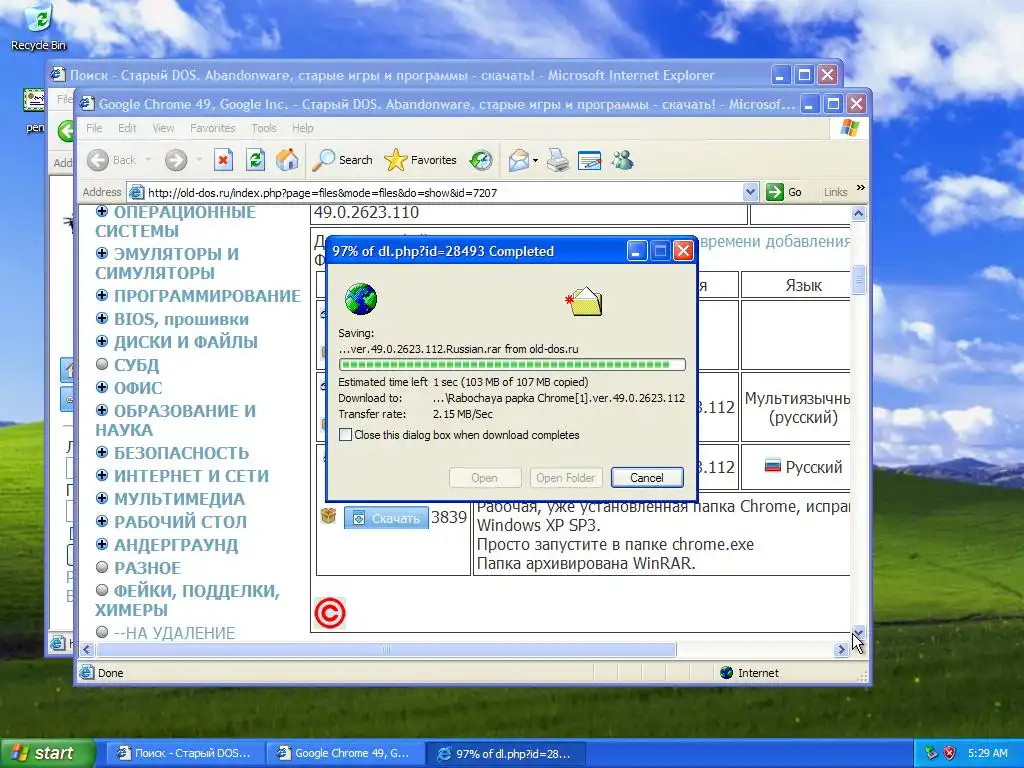Click the Forward arrow in IE toolbar
Image resolution: width=1024 pixels, height=768 pixels.
tap(176, 160)
